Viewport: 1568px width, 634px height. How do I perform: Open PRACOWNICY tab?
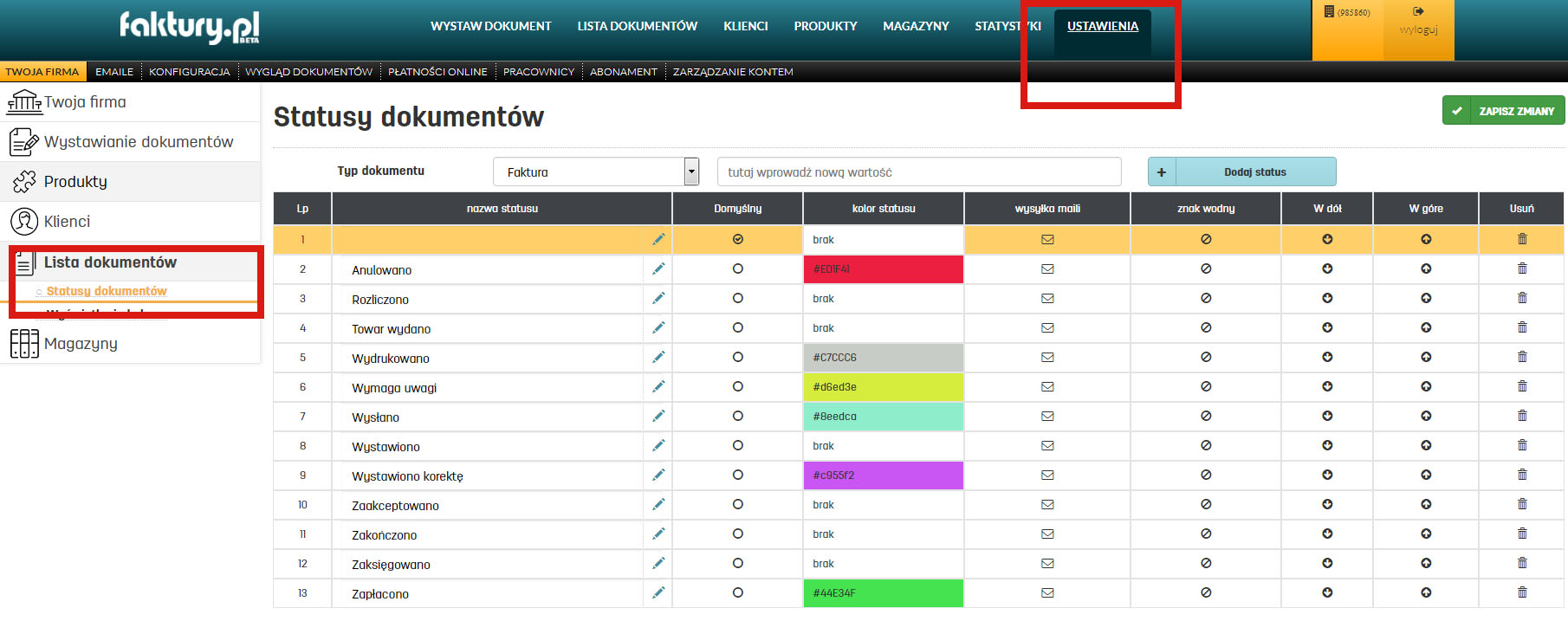[539, 72]
